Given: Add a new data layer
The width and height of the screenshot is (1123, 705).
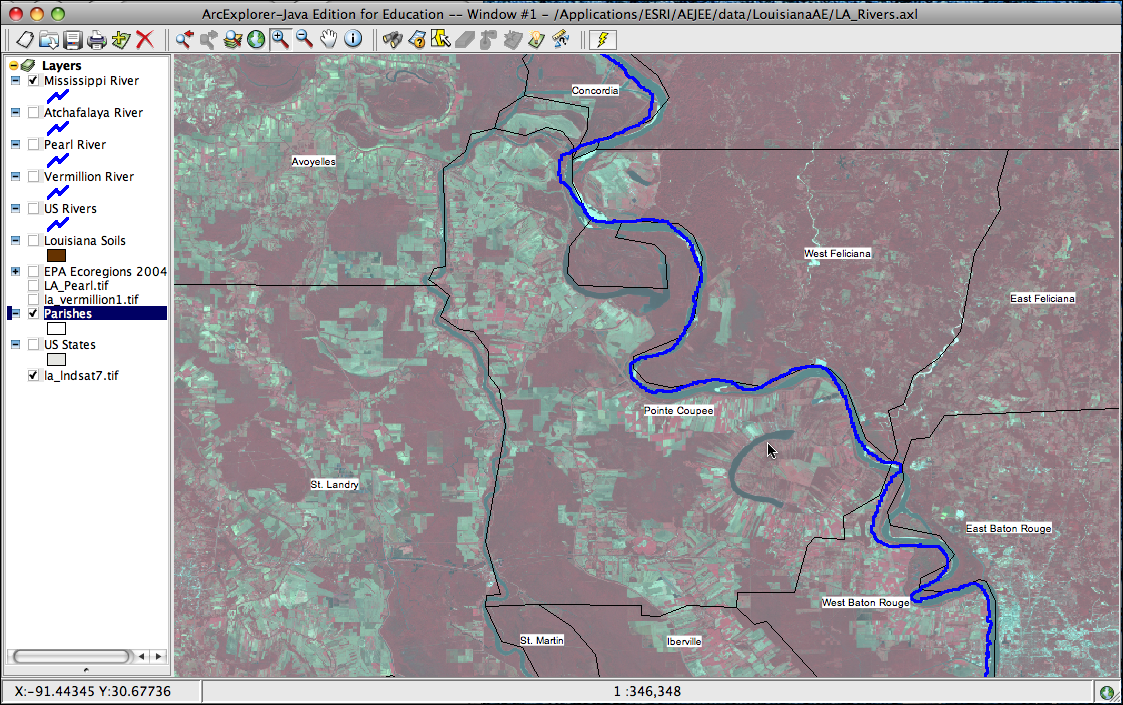Looking at the screenshot, I should click(119, 39).
